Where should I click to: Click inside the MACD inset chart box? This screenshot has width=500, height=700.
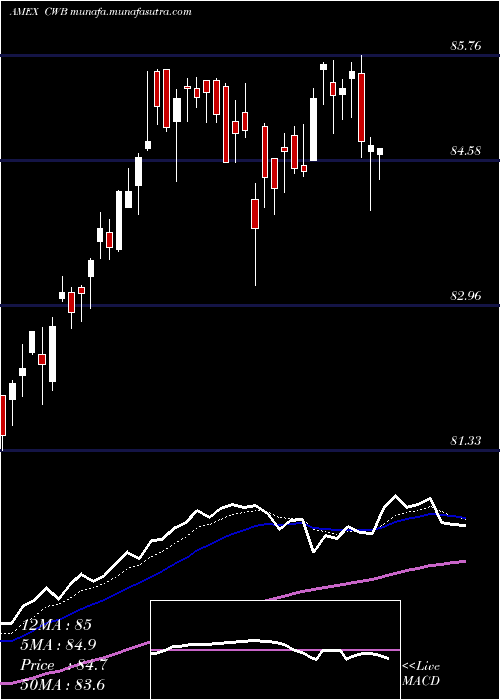tap(275, 650)
